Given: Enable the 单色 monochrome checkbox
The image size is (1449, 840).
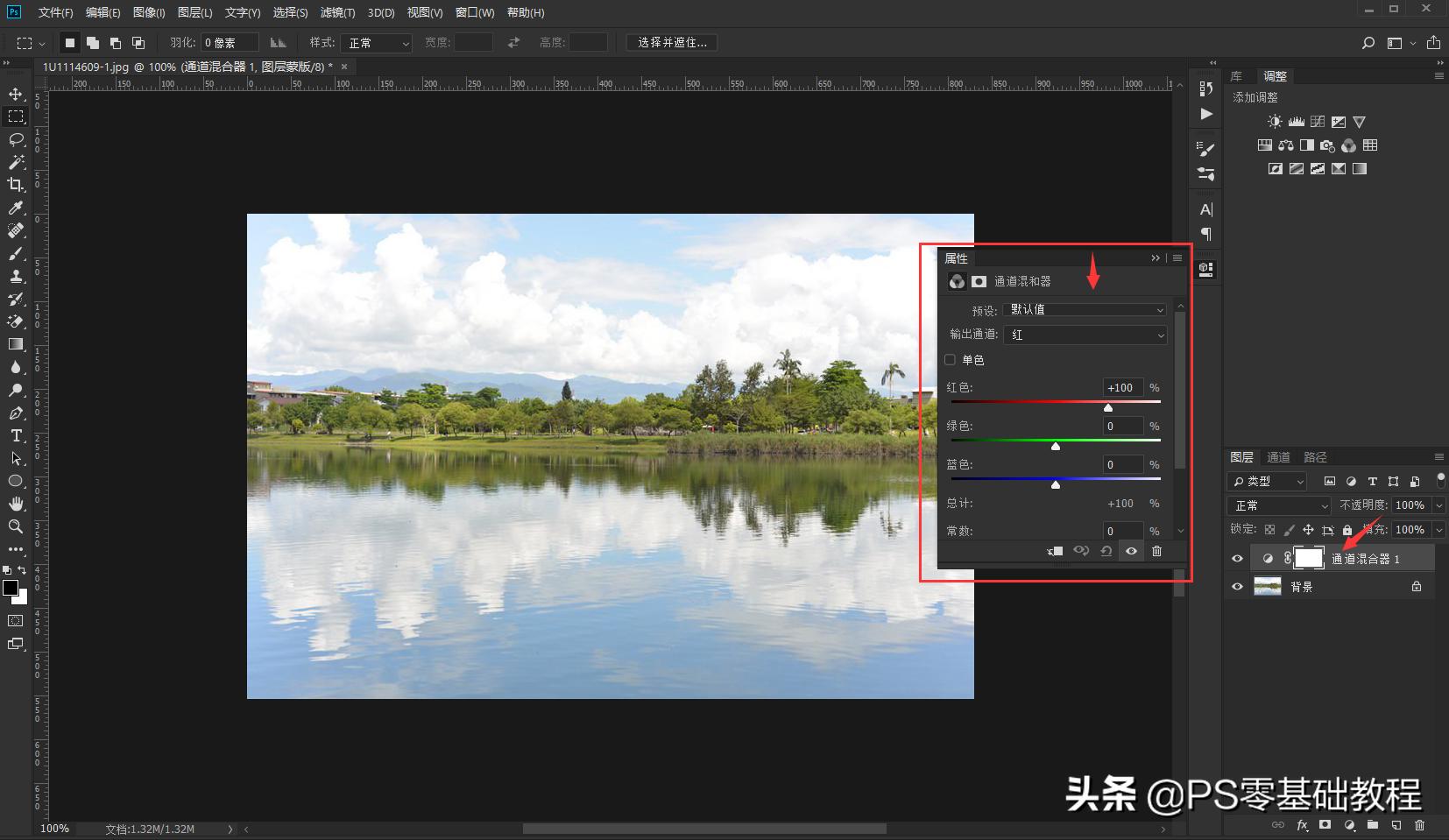Looking at the screenshot, I should click(951, 360).
